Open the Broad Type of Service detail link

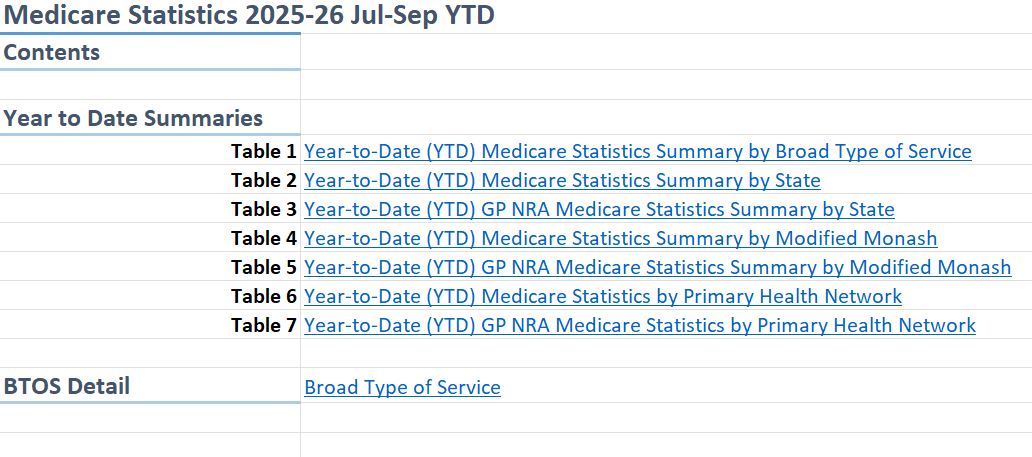click(402, 388)
